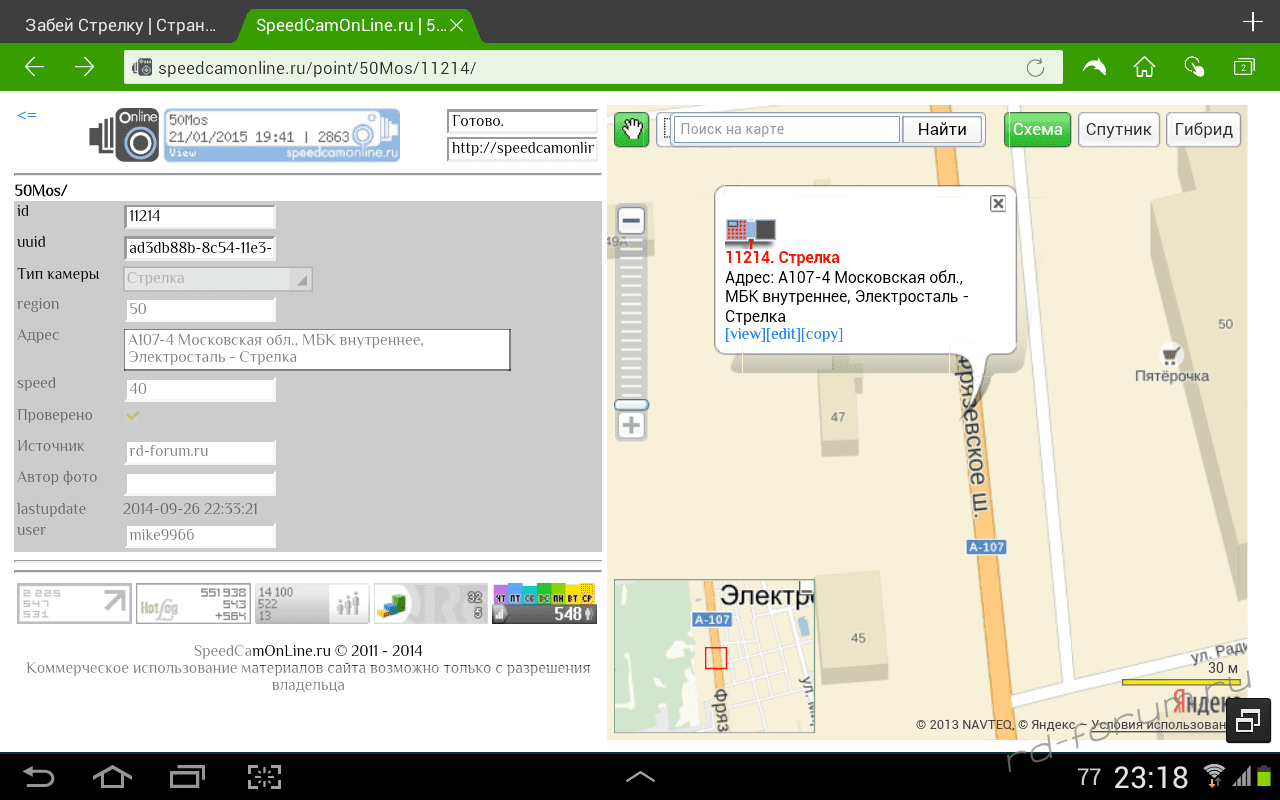
Task: Open the [copy] link in the balloon
Action: click(x=822, y=334)
